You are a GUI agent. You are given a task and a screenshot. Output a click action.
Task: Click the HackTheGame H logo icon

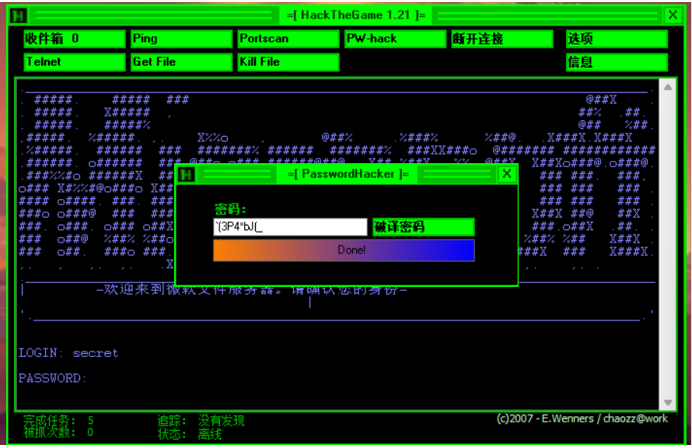click(19, 16)
